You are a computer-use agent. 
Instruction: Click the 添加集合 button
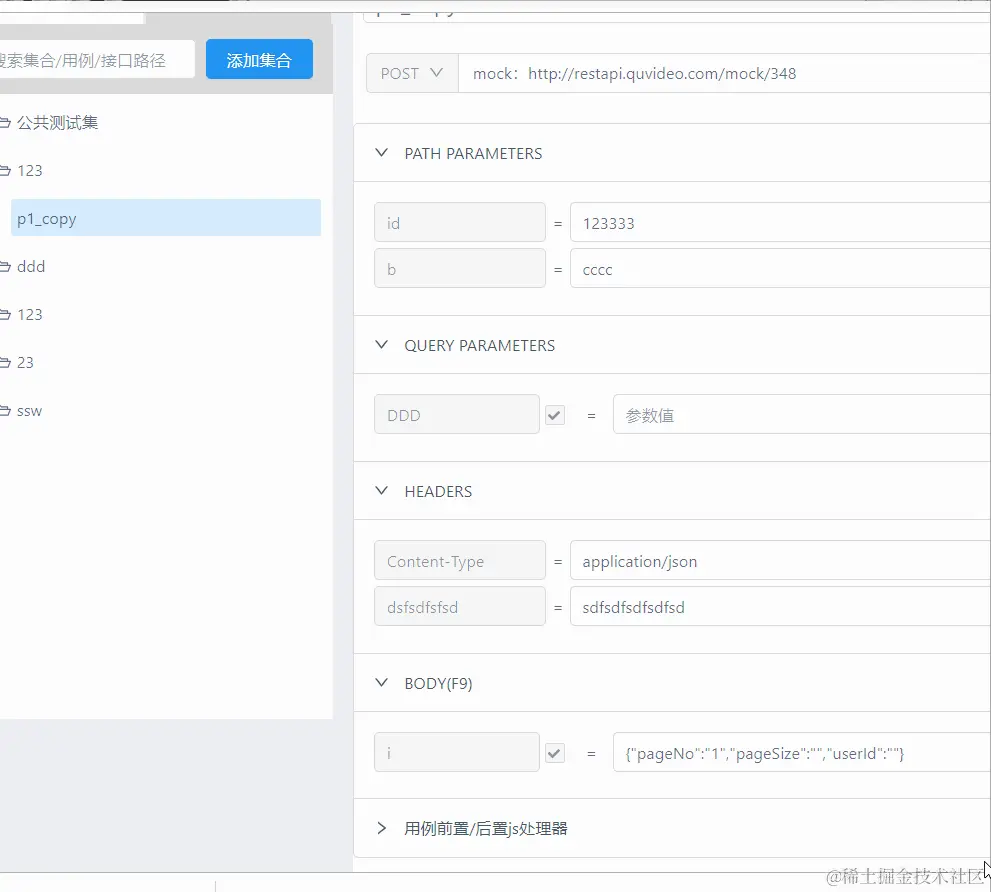259,59
